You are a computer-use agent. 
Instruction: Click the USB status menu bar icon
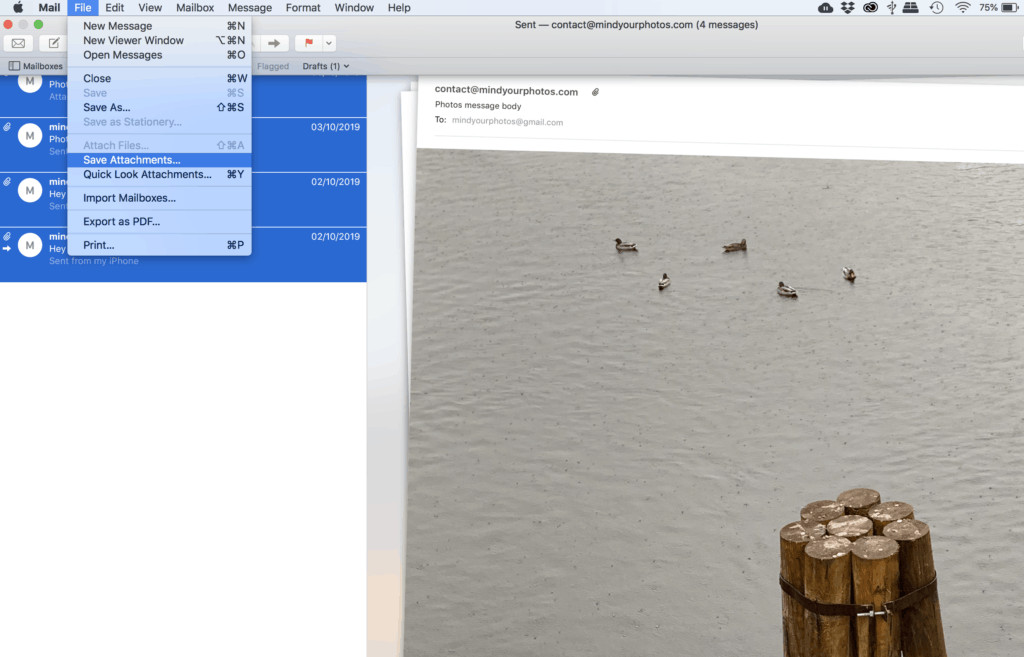click(891, 8)
